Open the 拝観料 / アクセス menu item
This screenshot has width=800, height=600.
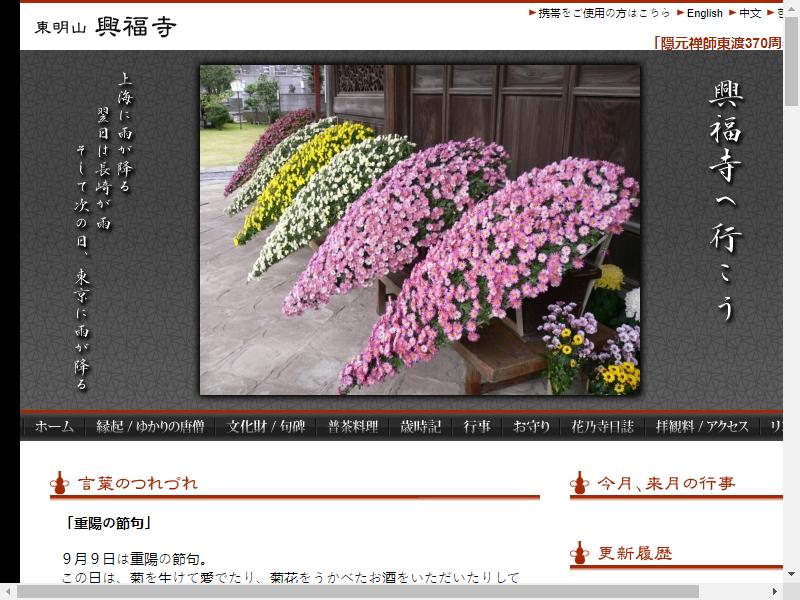click(x=702, y=426)
